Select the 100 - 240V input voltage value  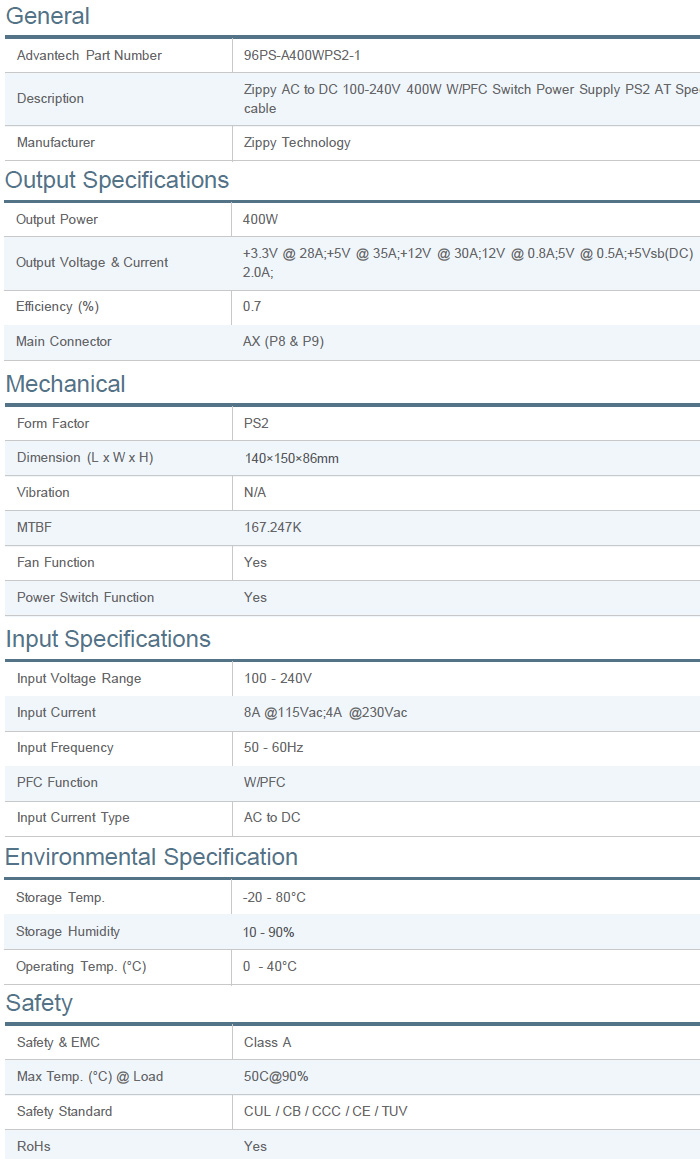click(x=278, y=678)
